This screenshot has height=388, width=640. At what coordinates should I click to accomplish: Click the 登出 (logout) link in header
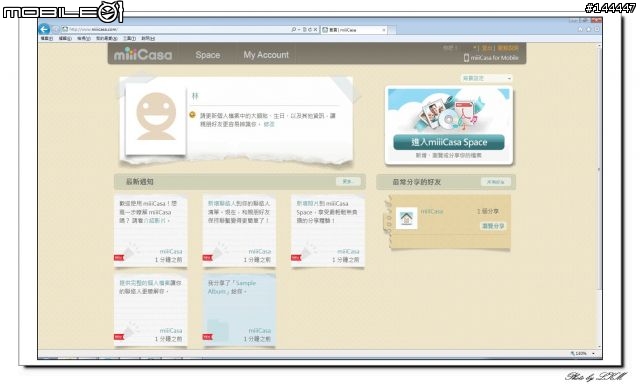[x=487, y=48]
